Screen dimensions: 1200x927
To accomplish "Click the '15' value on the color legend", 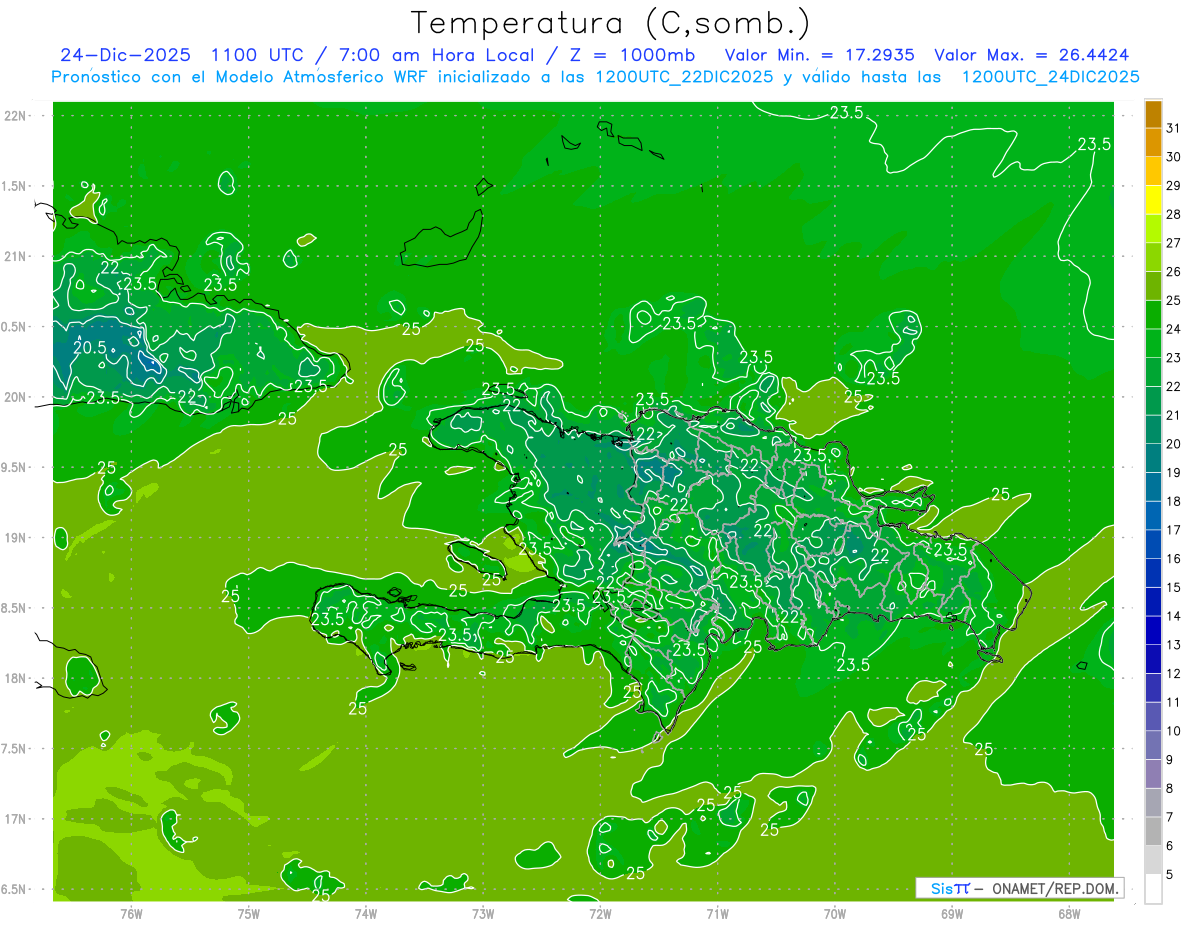I will coord(1173,587).
